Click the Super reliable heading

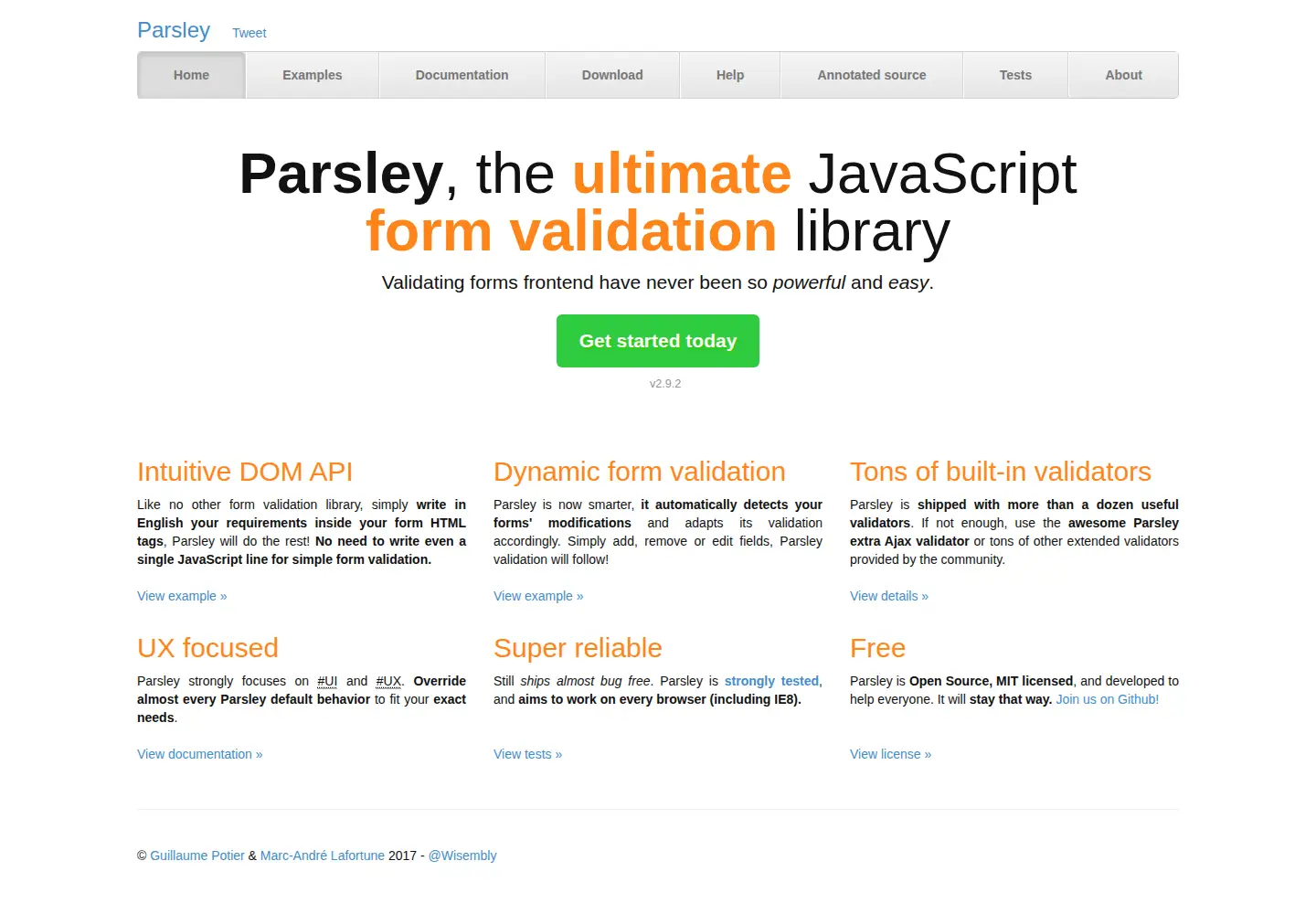point(578,648)
